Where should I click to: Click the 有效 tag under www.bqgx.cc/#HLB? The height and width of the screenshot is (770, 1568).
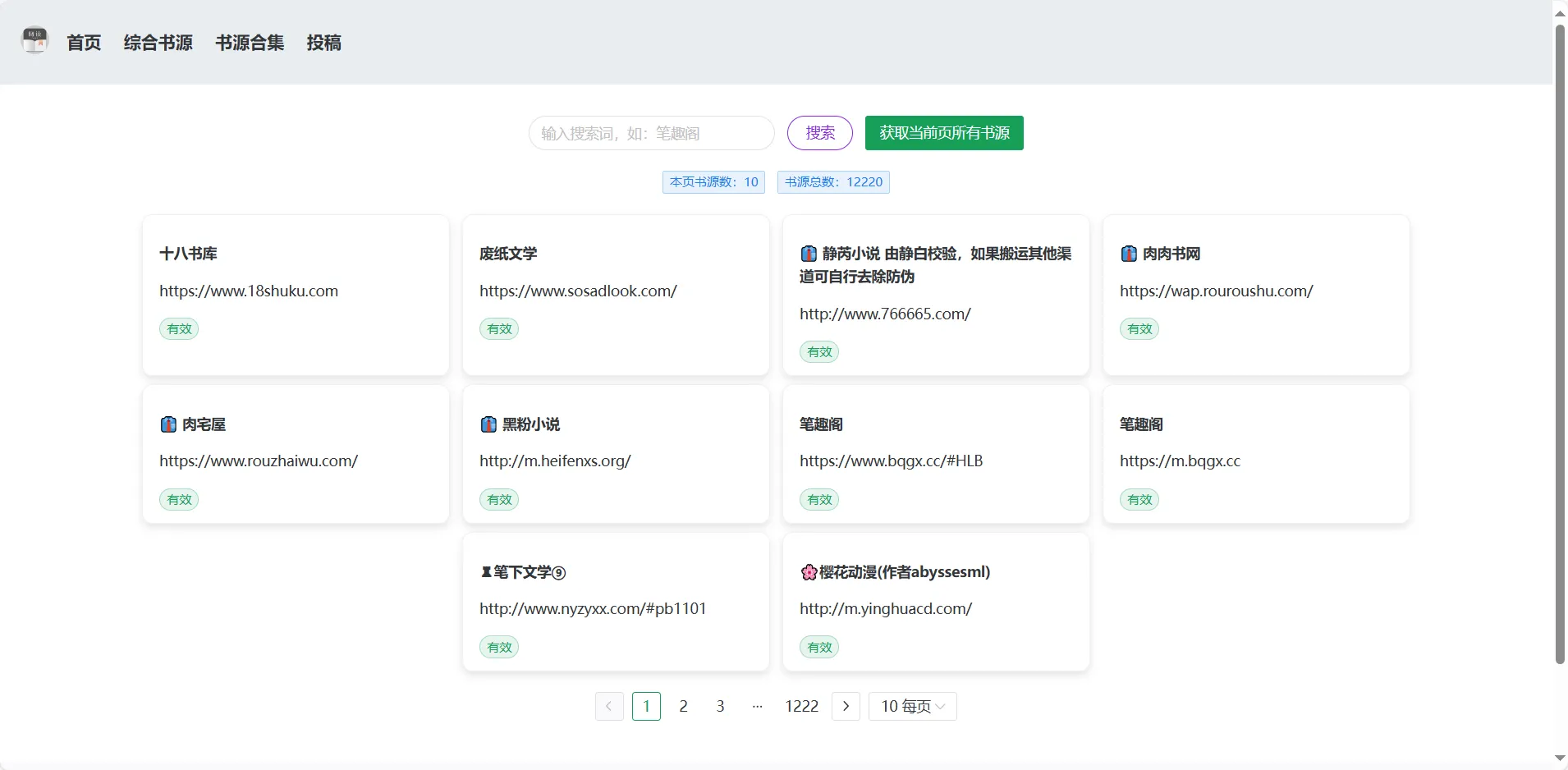(x=819, y=500)
